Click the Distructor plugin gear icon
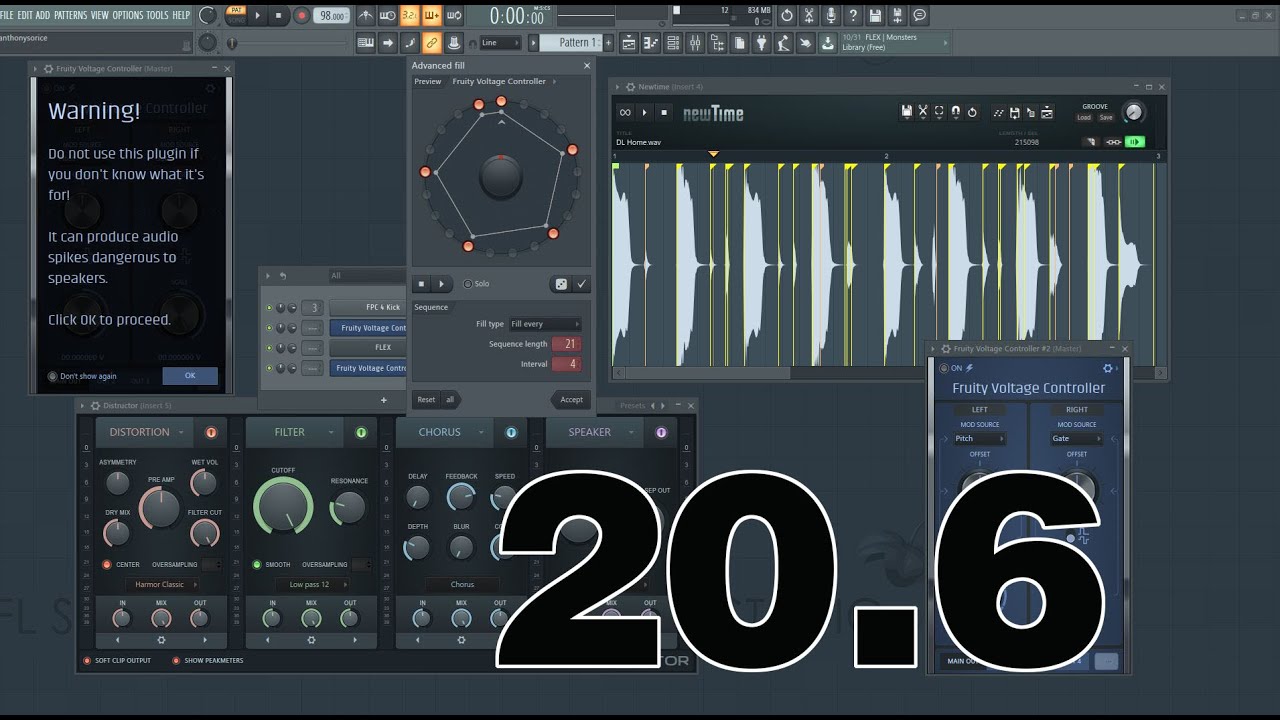This screenshot has height=720, width=1280. pyautogui.click(x=95, y=406)
